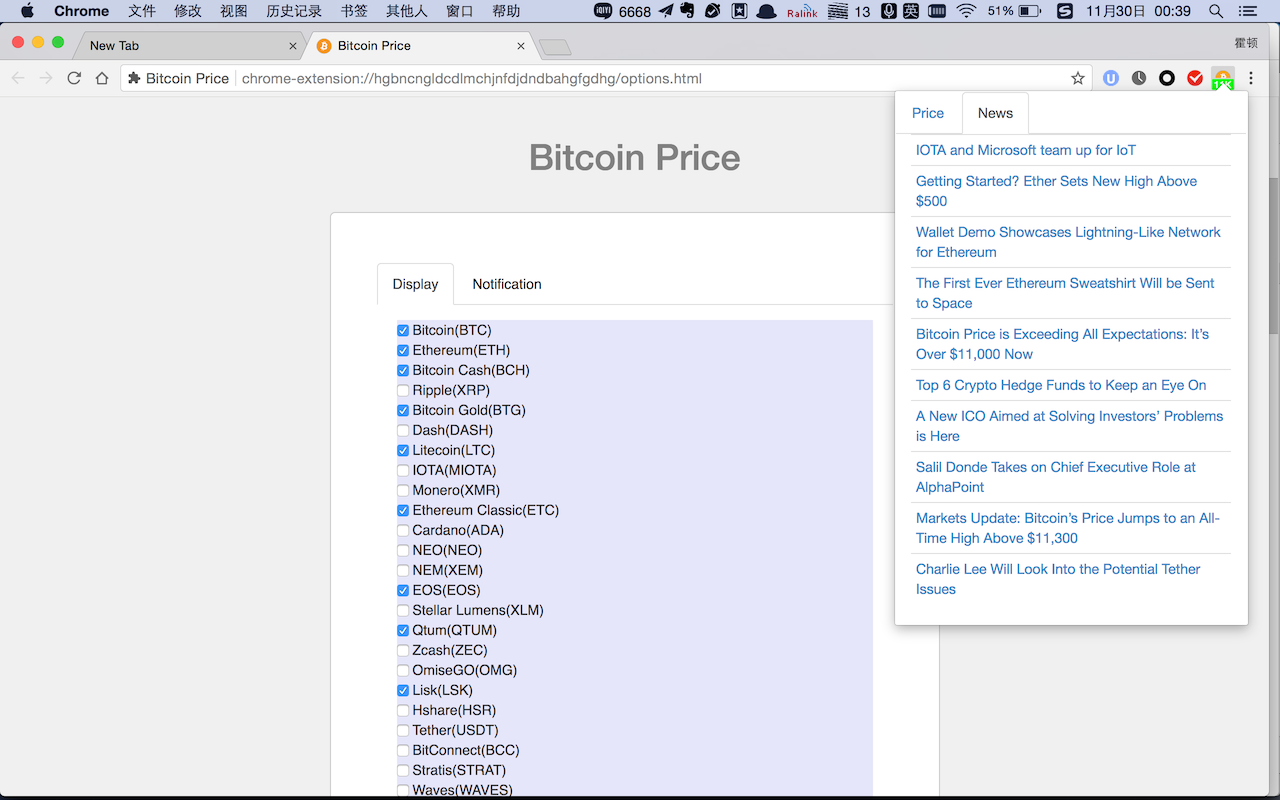This screenshot has width=1280, height=800.
Task: Click the Evernote elephant menu bar icon
Action: tap(688, 11)
